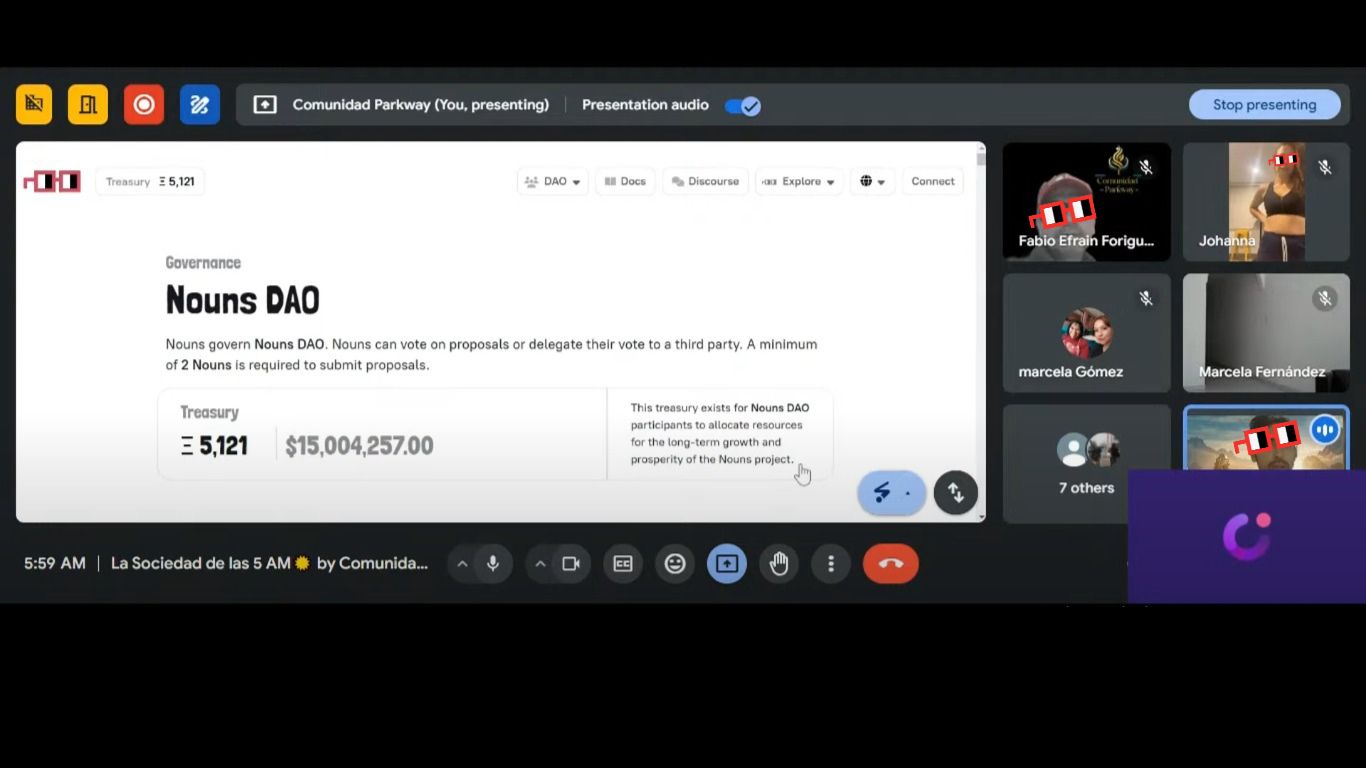Click the $15,004,257.00 treasury value
The image size is (1366, 768).
(359, 446)
